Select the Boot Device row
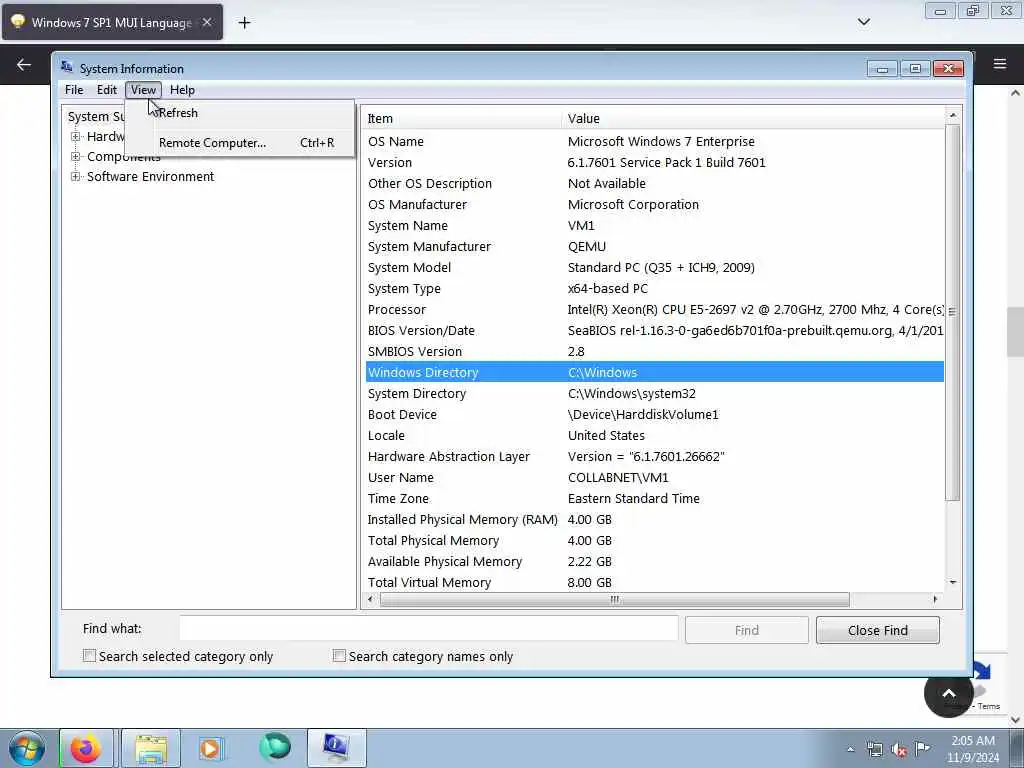Image resolution: width=1024 pixels, height=768 pixels. (x=654, y=415)
